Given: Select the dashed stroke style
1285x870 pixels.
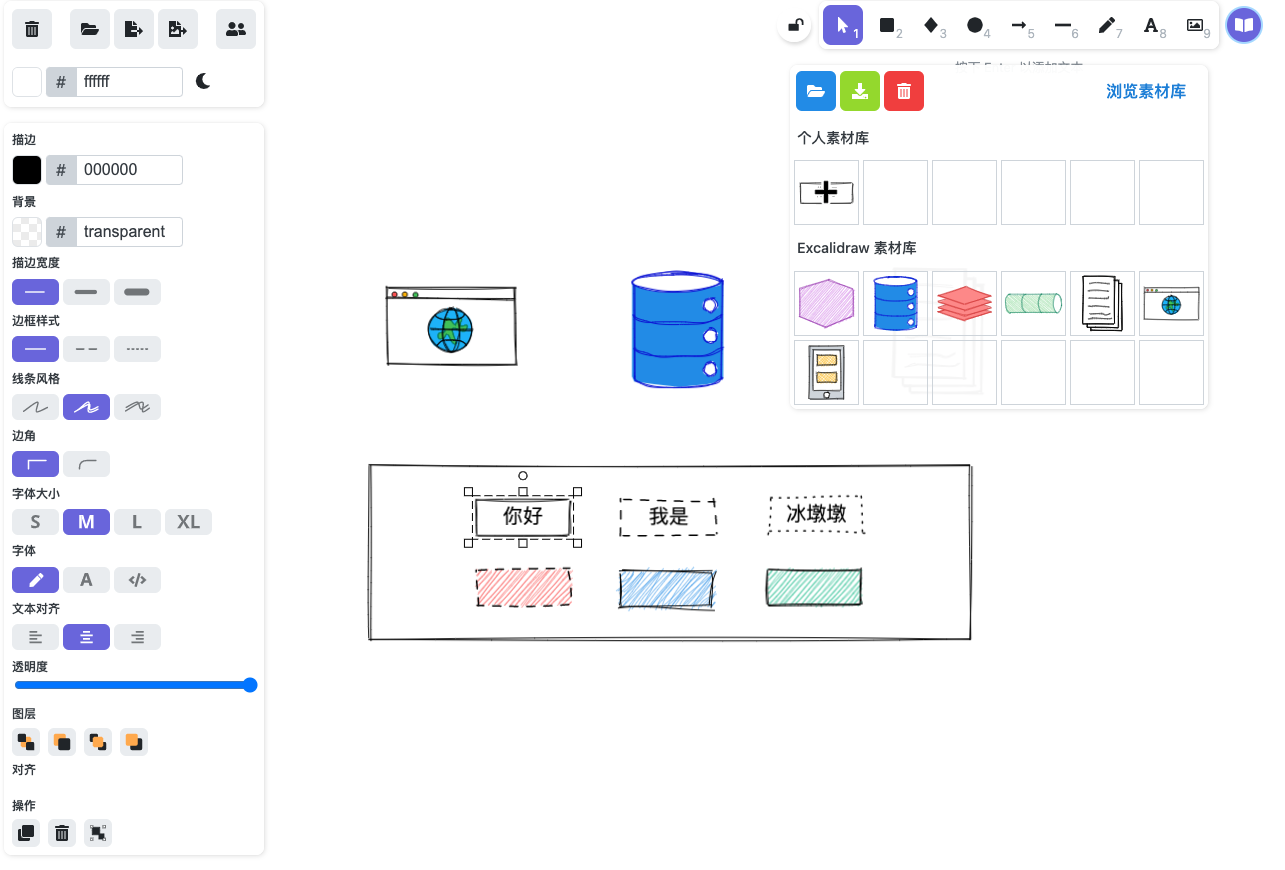Looking at the screenshot, I should (x=86, y=349).
